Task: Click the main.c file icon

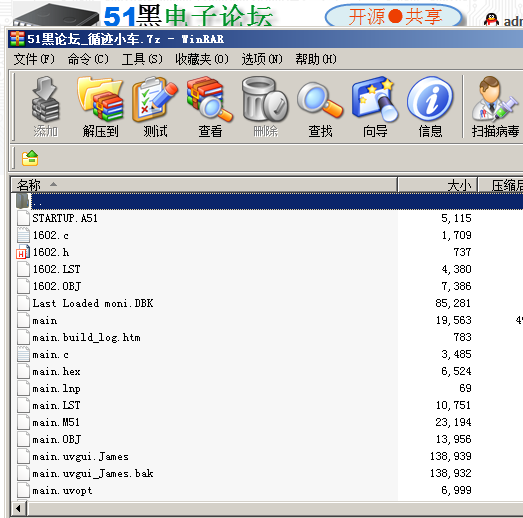Action: point(23,354)
